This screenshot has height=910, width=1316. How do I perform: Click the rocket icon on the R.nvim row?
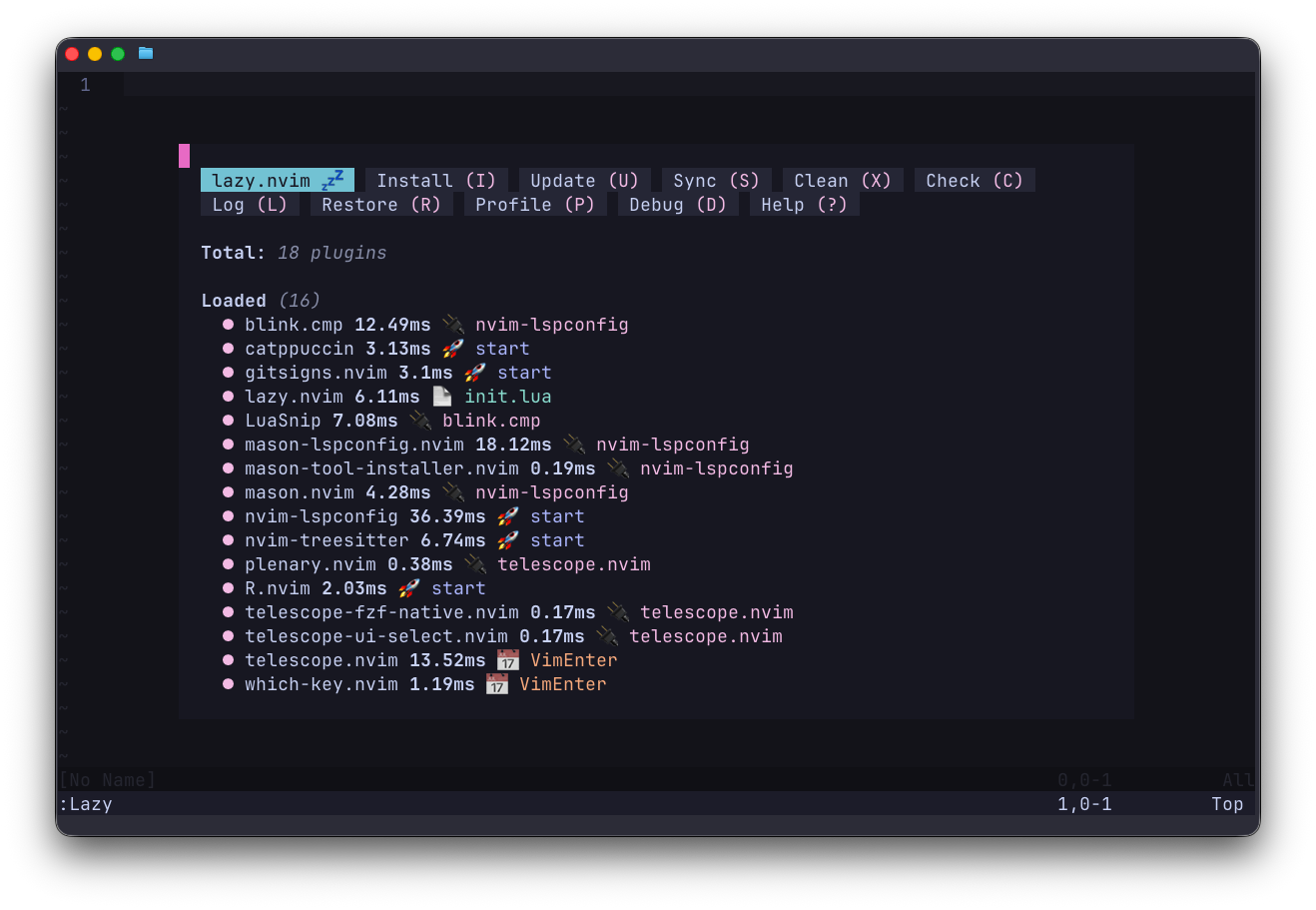point(409,588)
